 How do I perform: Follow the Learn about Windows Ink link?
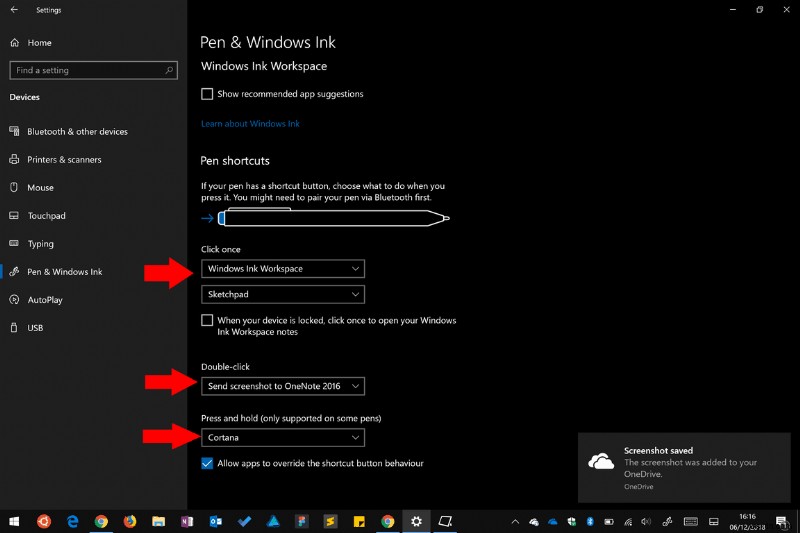(250, 123)
